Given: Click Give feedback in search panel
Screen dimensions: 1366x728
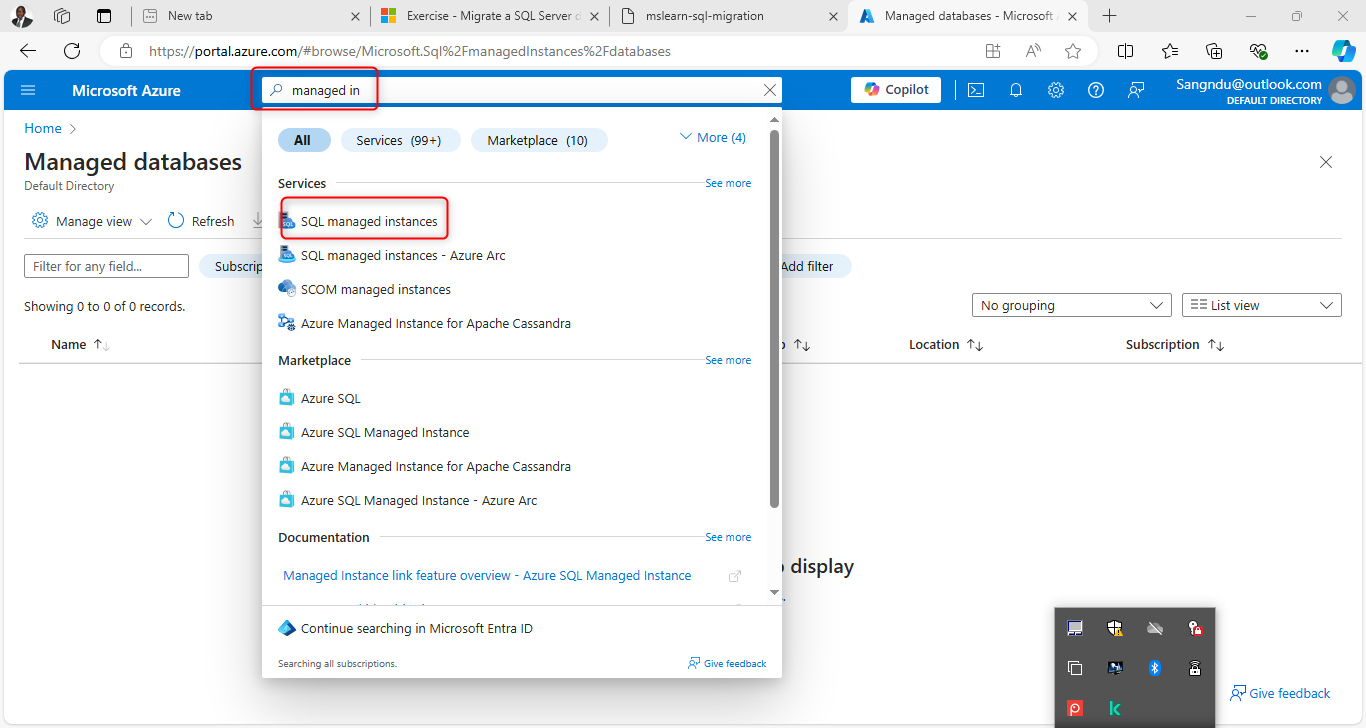Looking at the screenshot, I should (x=727, y=663).
